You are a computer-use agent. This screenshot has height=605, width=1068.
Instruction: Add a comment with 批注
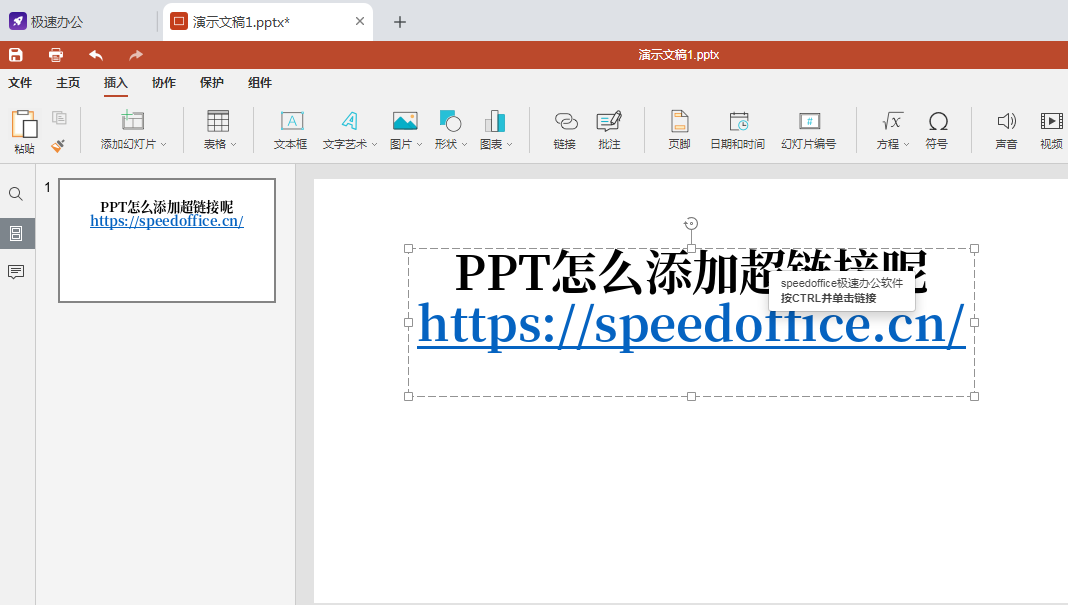(x=609, y=130)
